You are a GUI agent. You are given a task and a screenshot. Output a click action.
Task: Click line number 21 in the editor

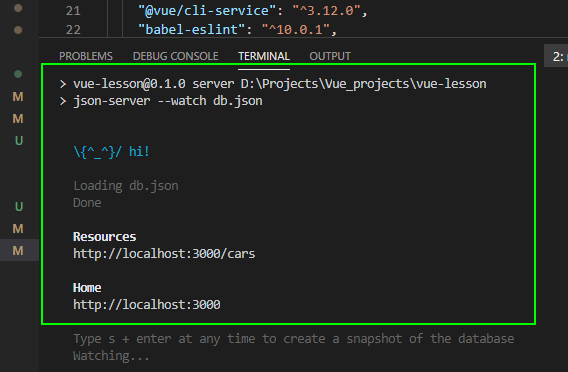coord(73,11)
